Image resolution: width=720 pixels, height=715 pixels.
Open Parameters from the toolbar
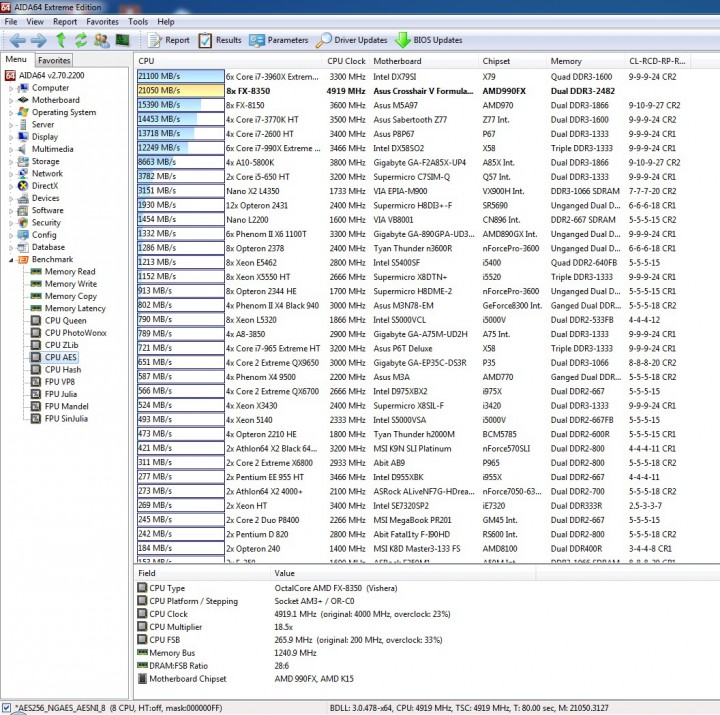tap(278, 40)
